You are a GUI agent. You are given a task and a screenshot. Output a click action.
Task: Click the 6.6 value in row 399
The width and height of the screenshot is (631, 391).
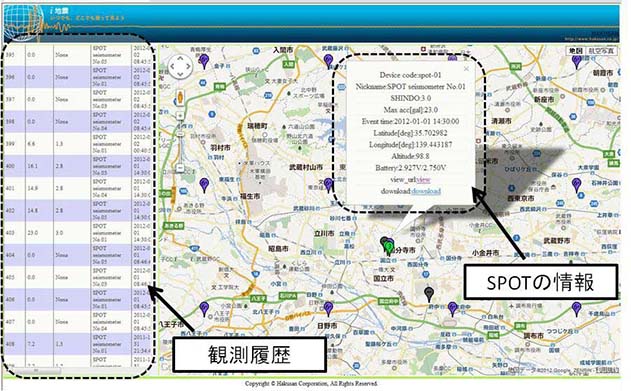click(31, 144)
